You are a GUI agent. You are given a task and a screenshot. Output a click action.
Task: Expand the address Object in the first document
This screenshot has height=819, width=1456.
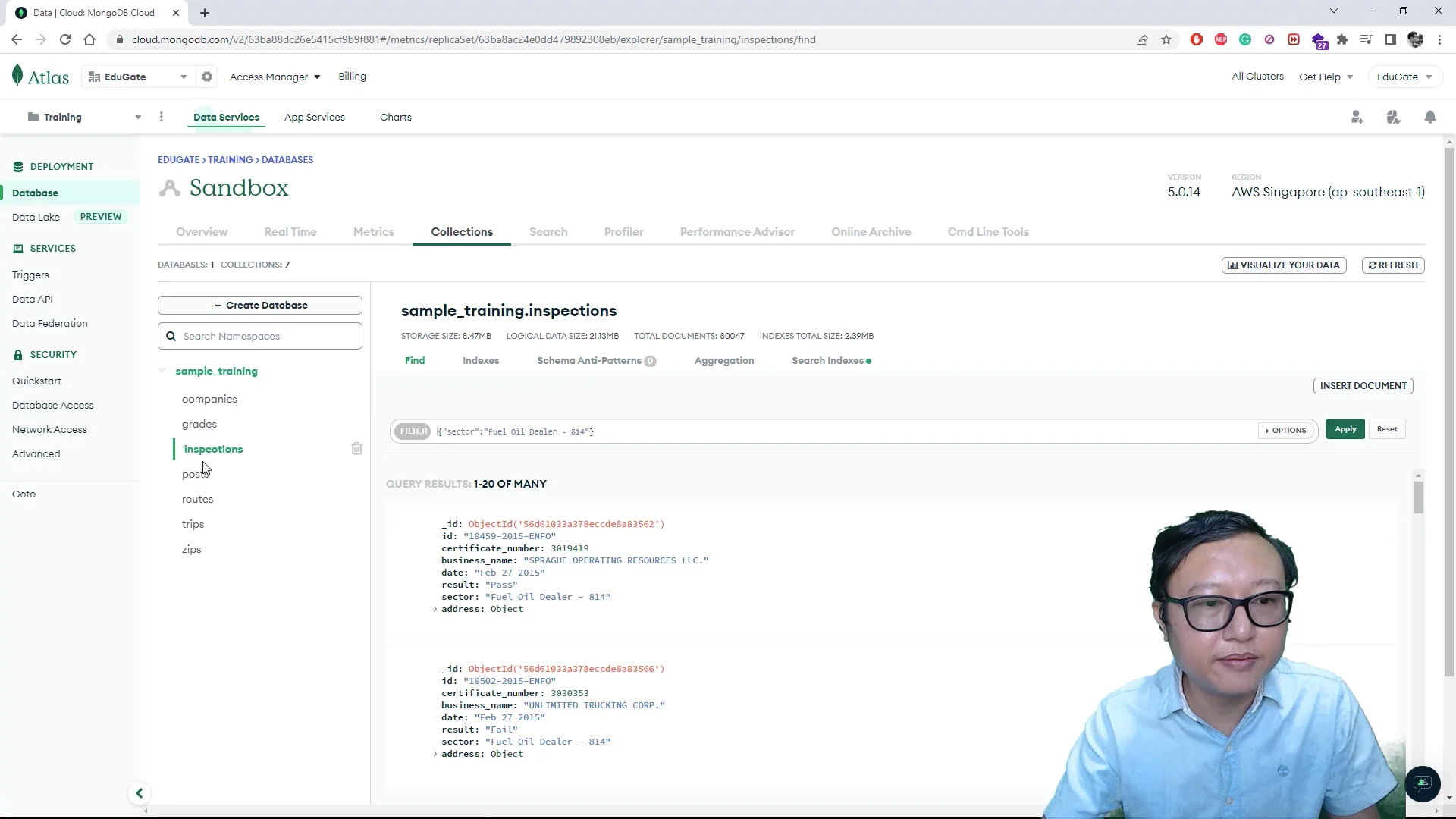436,609
